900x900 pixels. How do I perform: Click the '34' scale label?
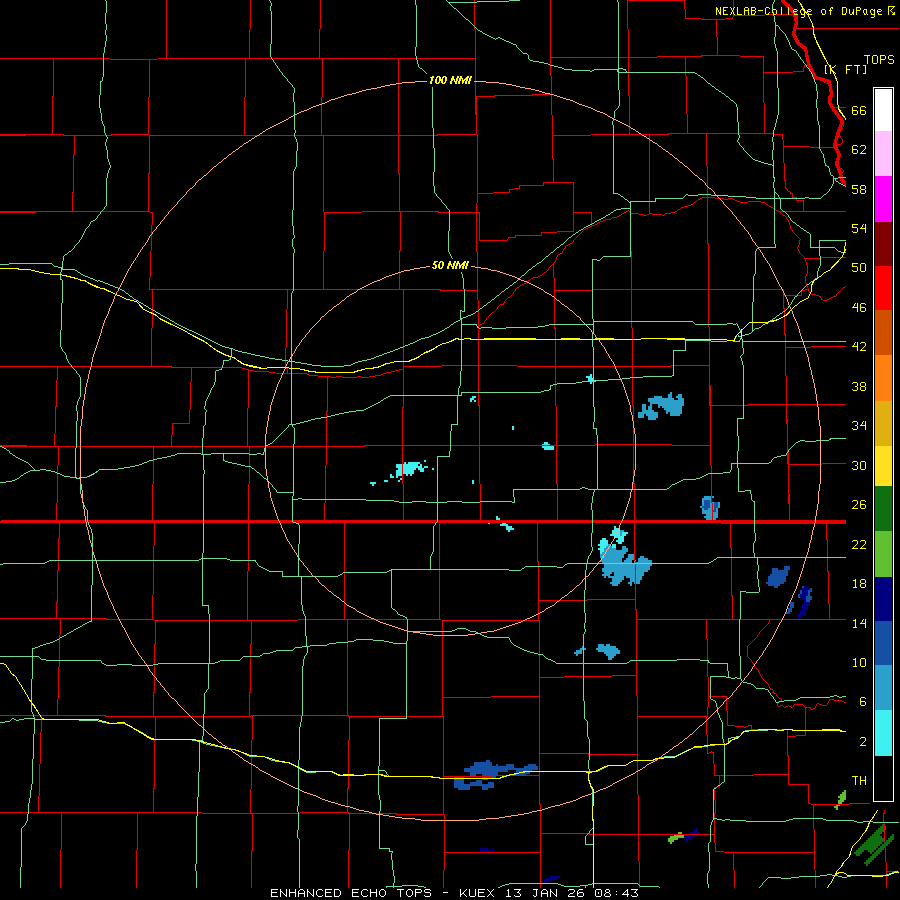[x=859, y=425]
